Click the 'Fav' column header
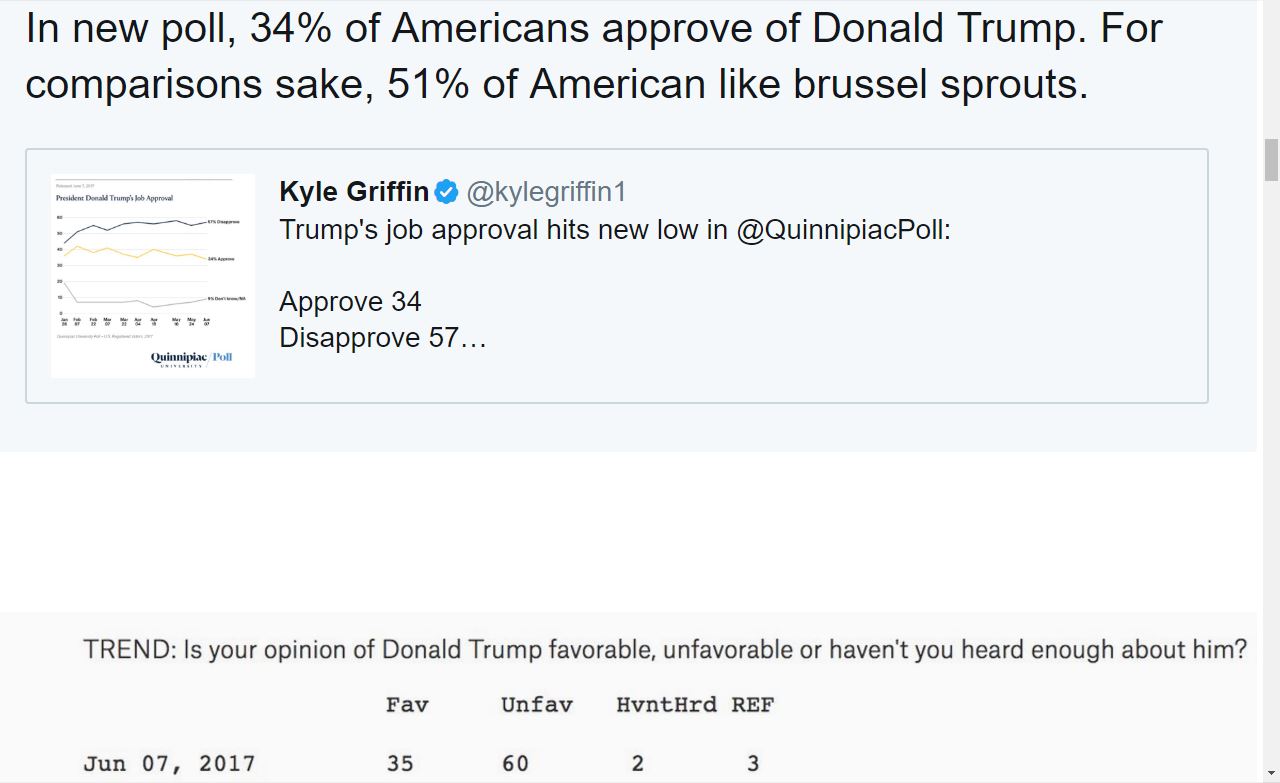Viewport: 1280px width, 783px height. (x=407, y=705)
